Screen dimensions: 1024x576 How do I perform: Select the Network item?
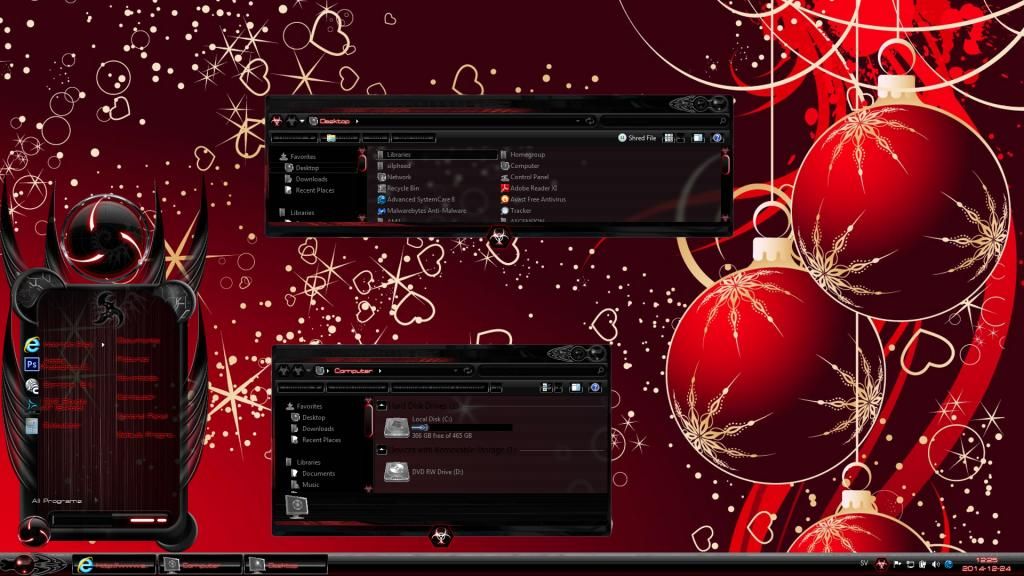[394, 177]
